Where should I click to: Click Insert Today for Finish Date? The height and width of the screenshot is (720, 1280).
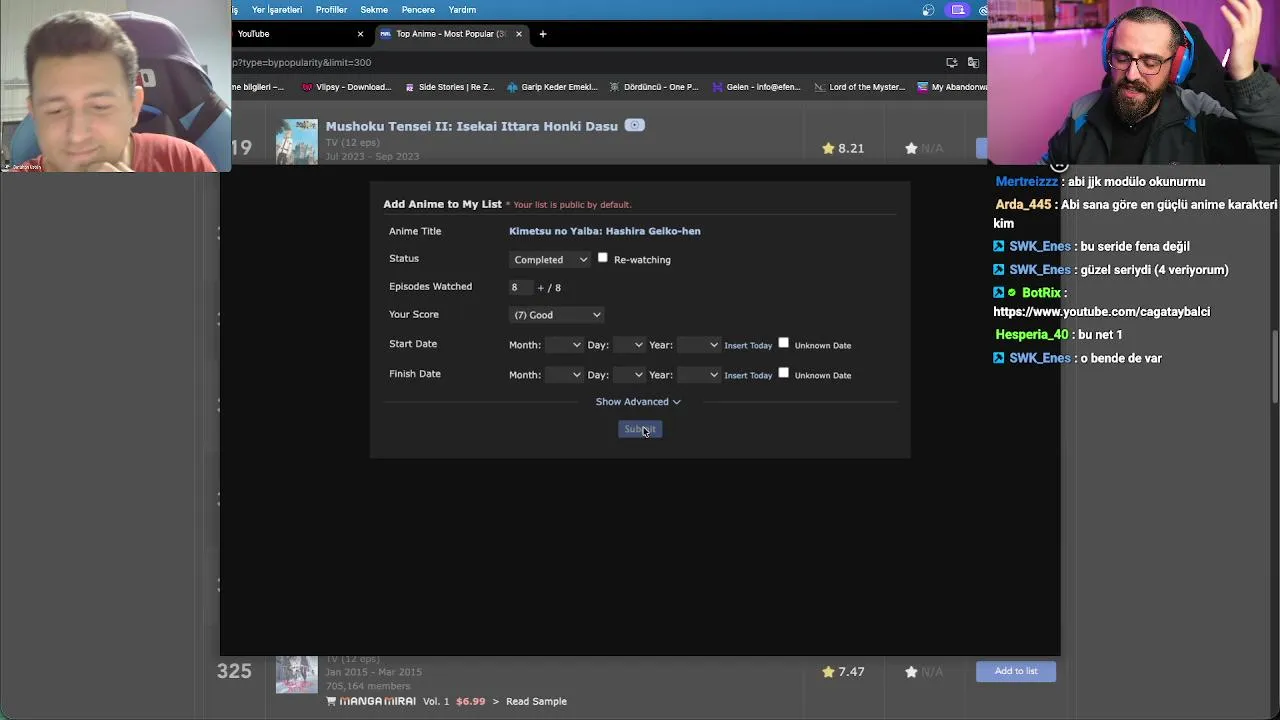pos(748,376)
